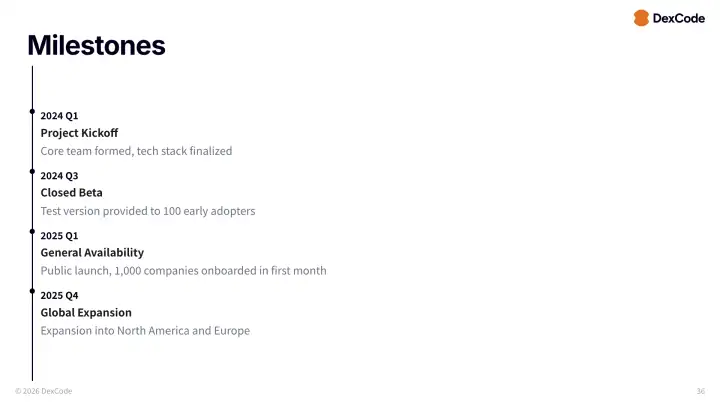Click the DexCode brand name text
Viewport: 720px width, 405px height.
pyautogui.click(x=679, y=18)
